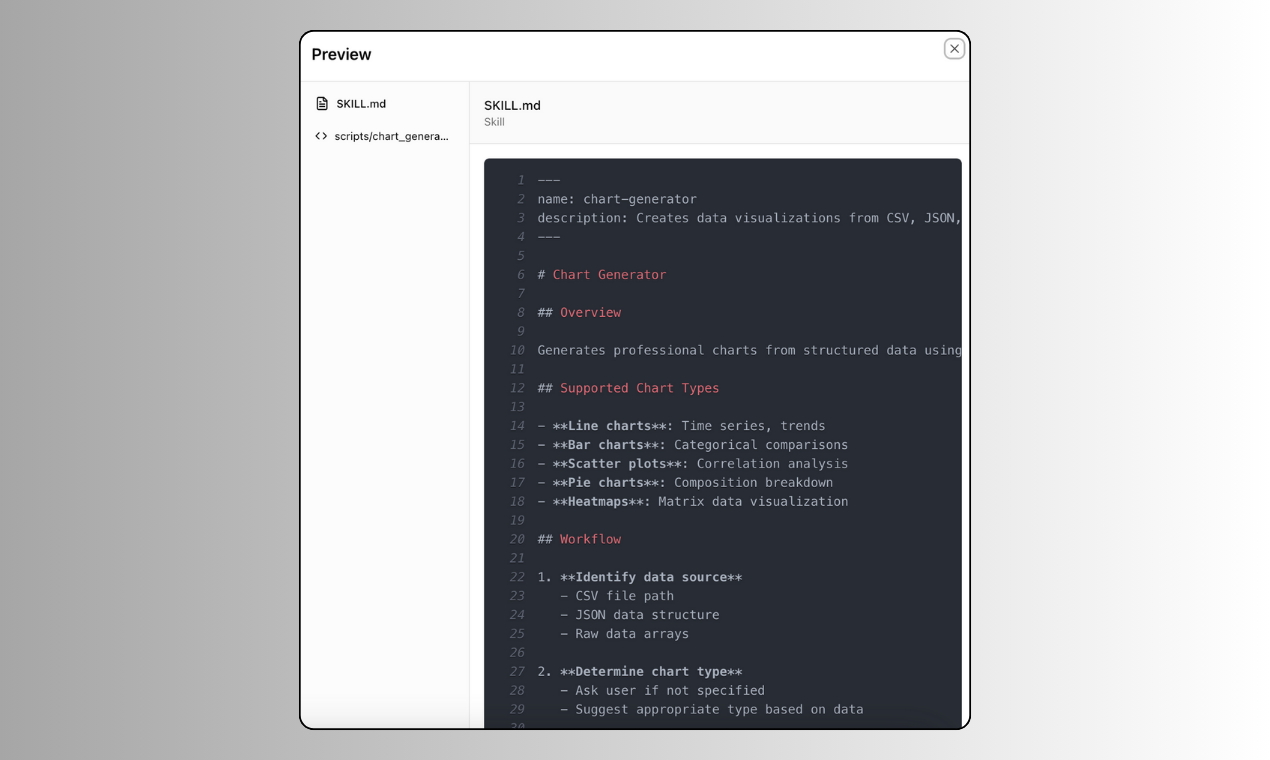Close the Preview dialog

coord(954,49)
